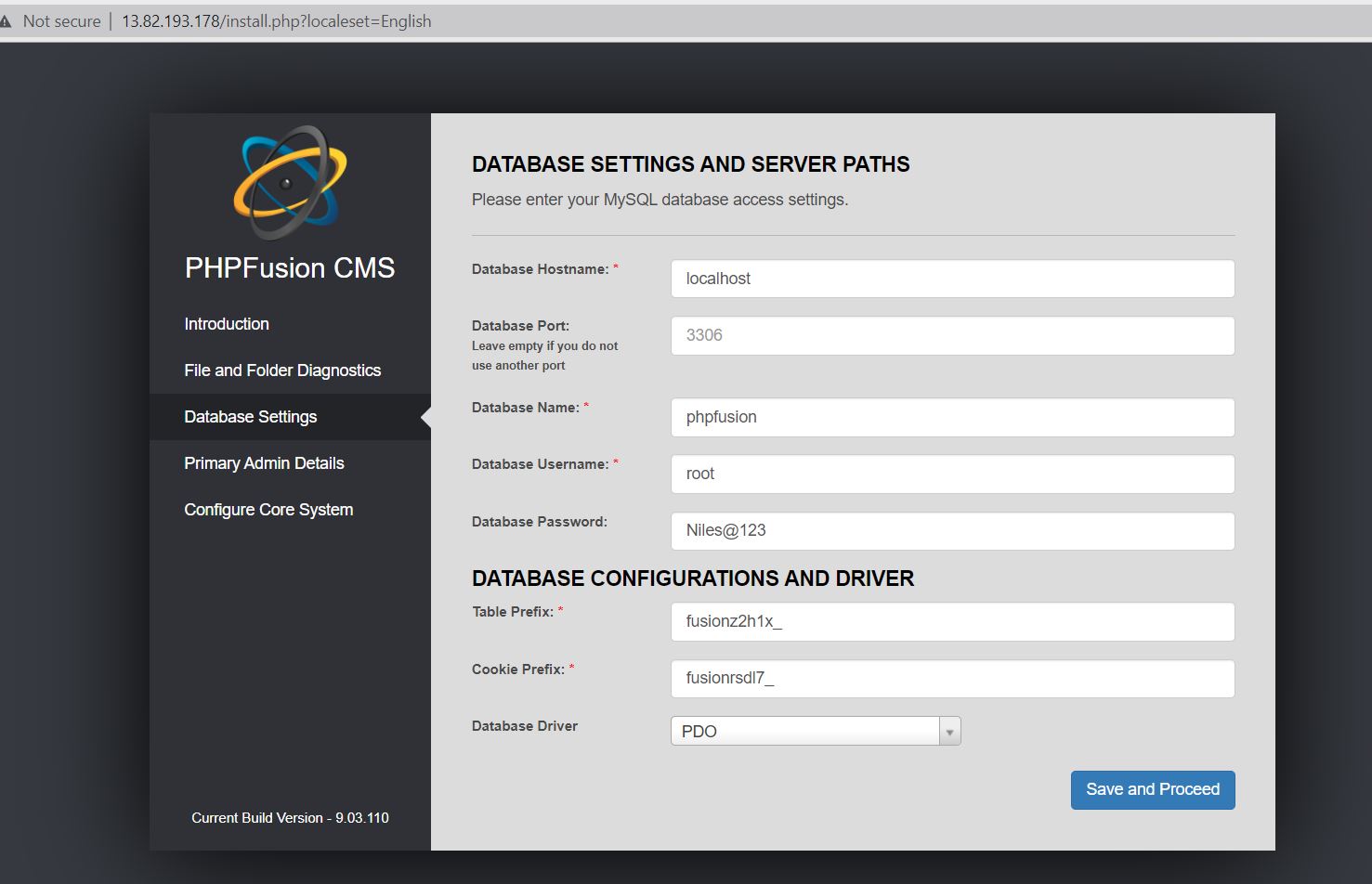Go to the Introduction step
Screen dimensions: 1372x884
[x=227, y=324]
